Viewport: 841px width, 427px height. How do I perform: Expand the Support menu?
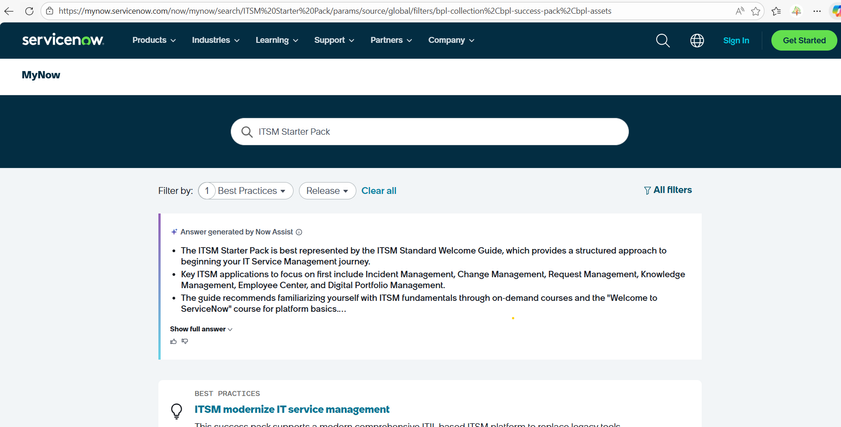coord(334,40)
